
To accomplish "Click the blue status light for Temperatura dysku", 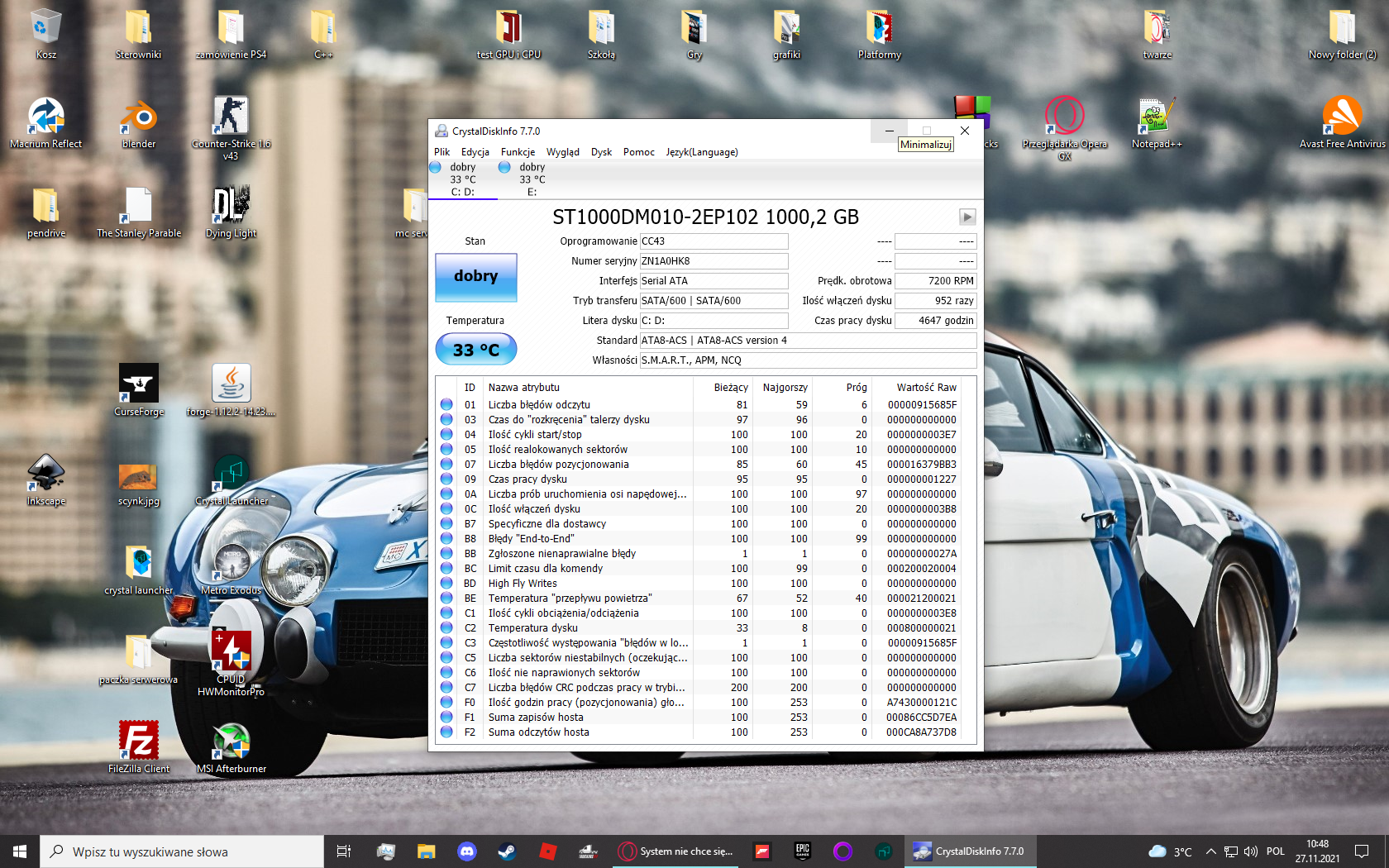I will pos(446,627).
